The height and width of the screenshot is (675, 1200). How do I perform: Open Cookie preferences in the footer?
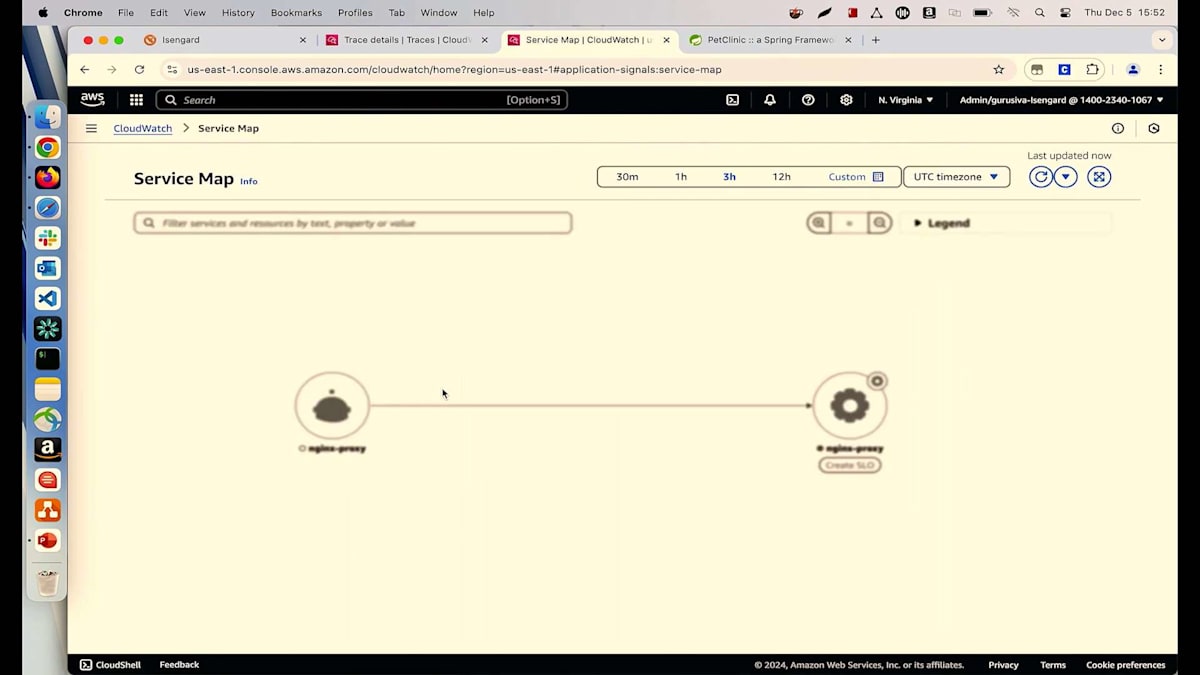pyautogui.click(x=1126, y=665)
